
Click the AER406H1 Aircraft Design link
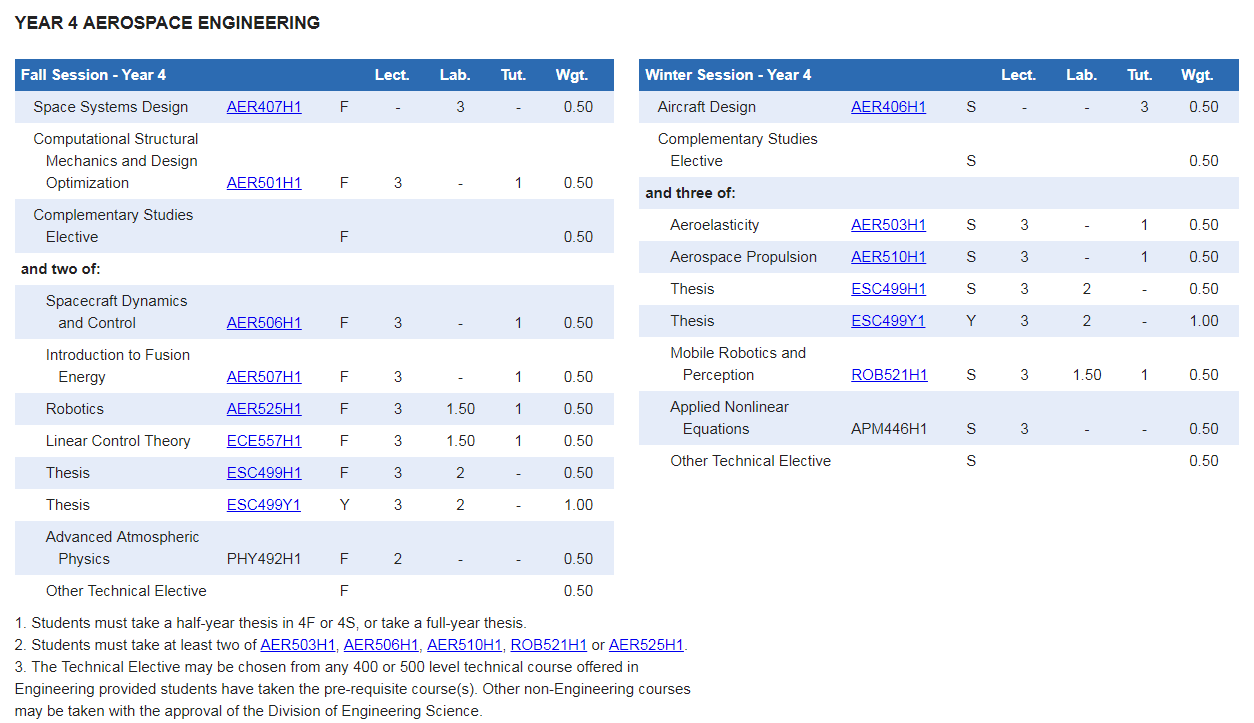(x=888, y=107)
